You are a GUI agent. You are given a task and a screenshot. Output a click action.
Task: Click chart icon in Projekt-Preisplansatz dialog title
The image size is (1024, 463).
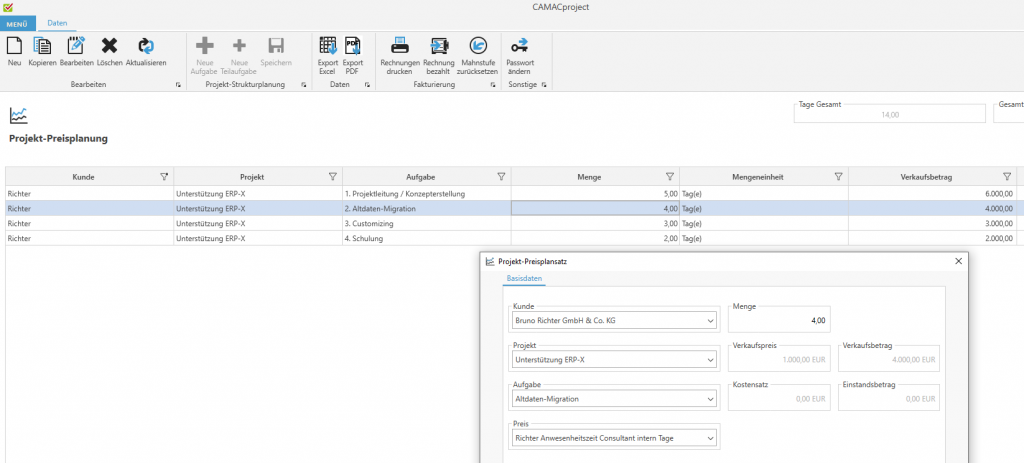[x=490, y=261]
